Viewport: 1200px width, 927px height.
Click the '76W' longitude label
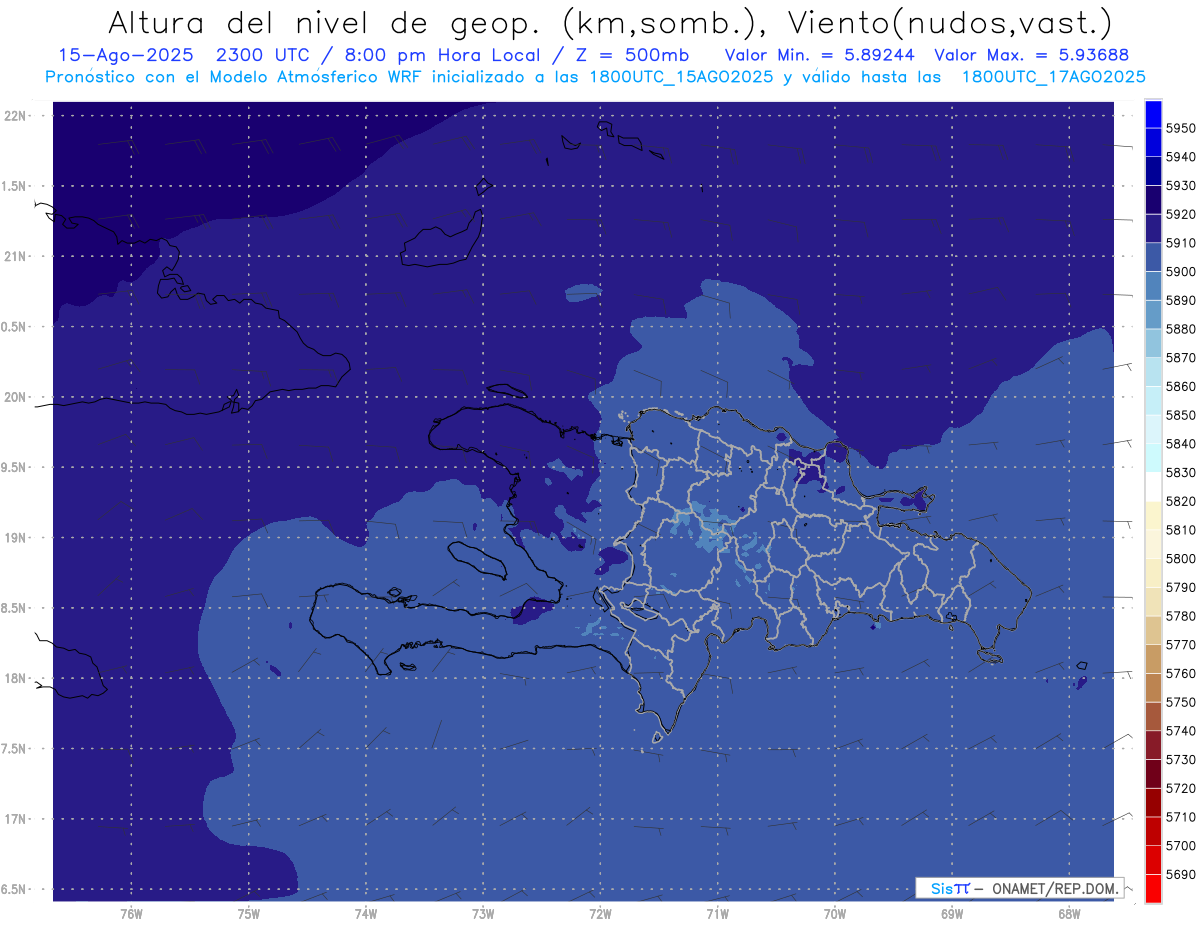(131, 913)
